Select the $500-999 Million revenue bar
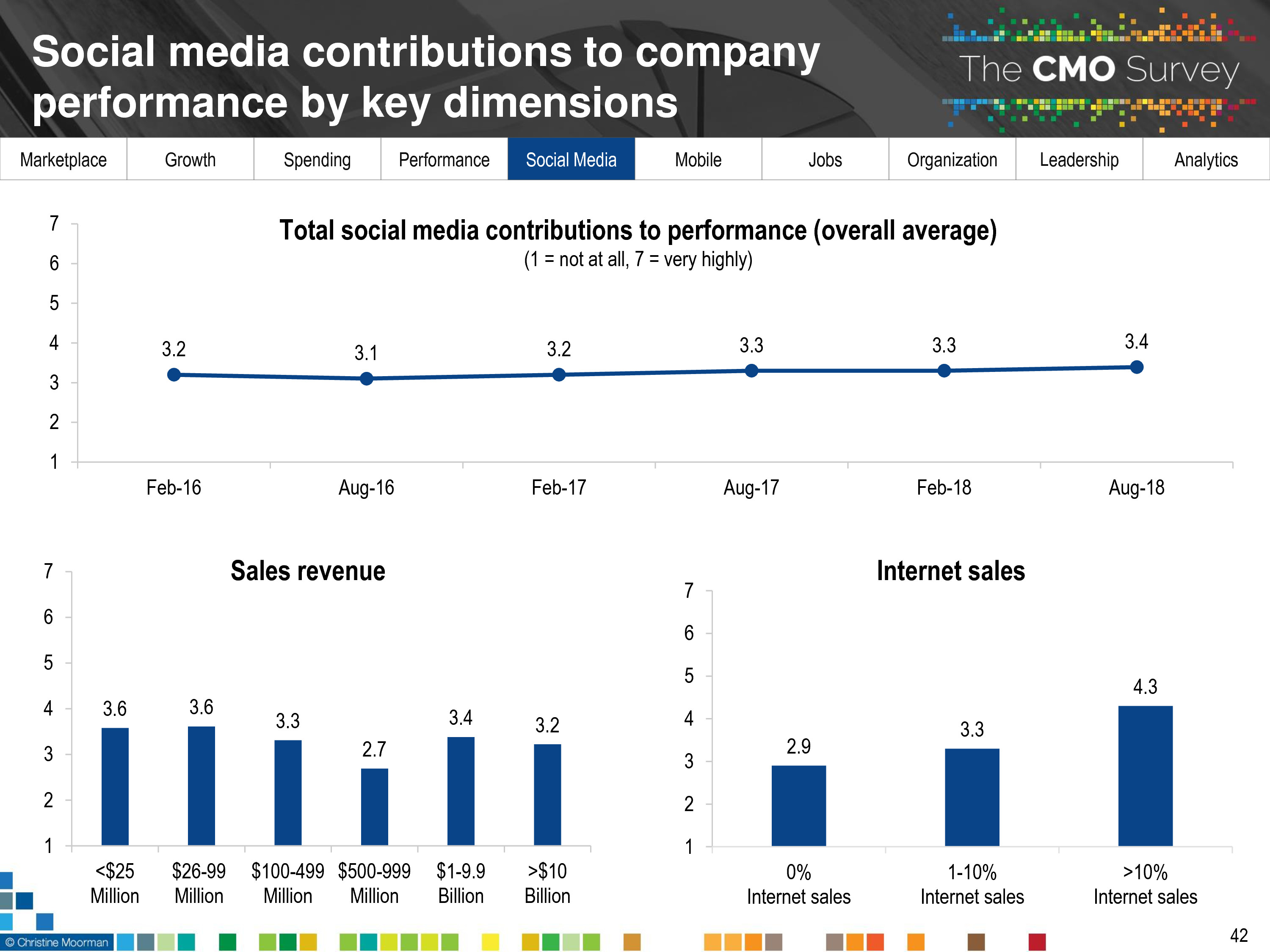Image resolution: width=1270 pixels, height=952 pixels. (x=374, y=807)
